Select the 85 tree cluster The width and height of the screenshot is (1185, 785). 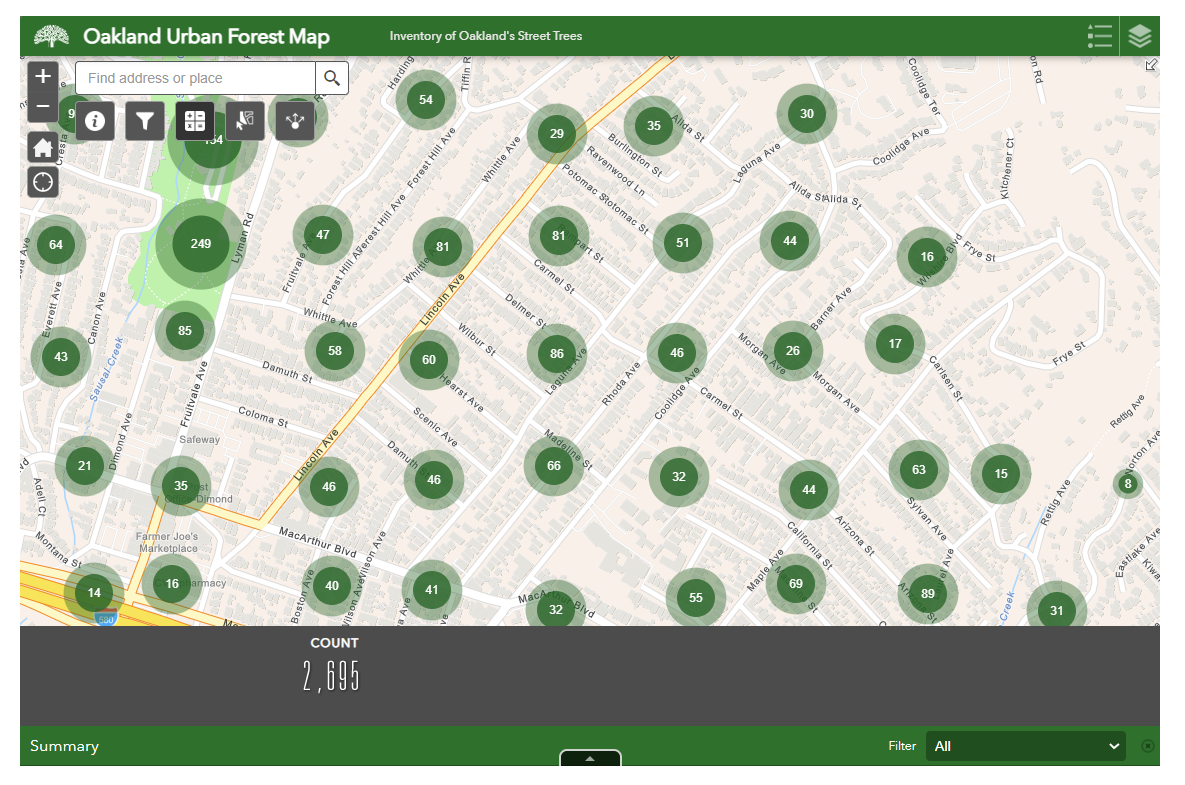185,331
